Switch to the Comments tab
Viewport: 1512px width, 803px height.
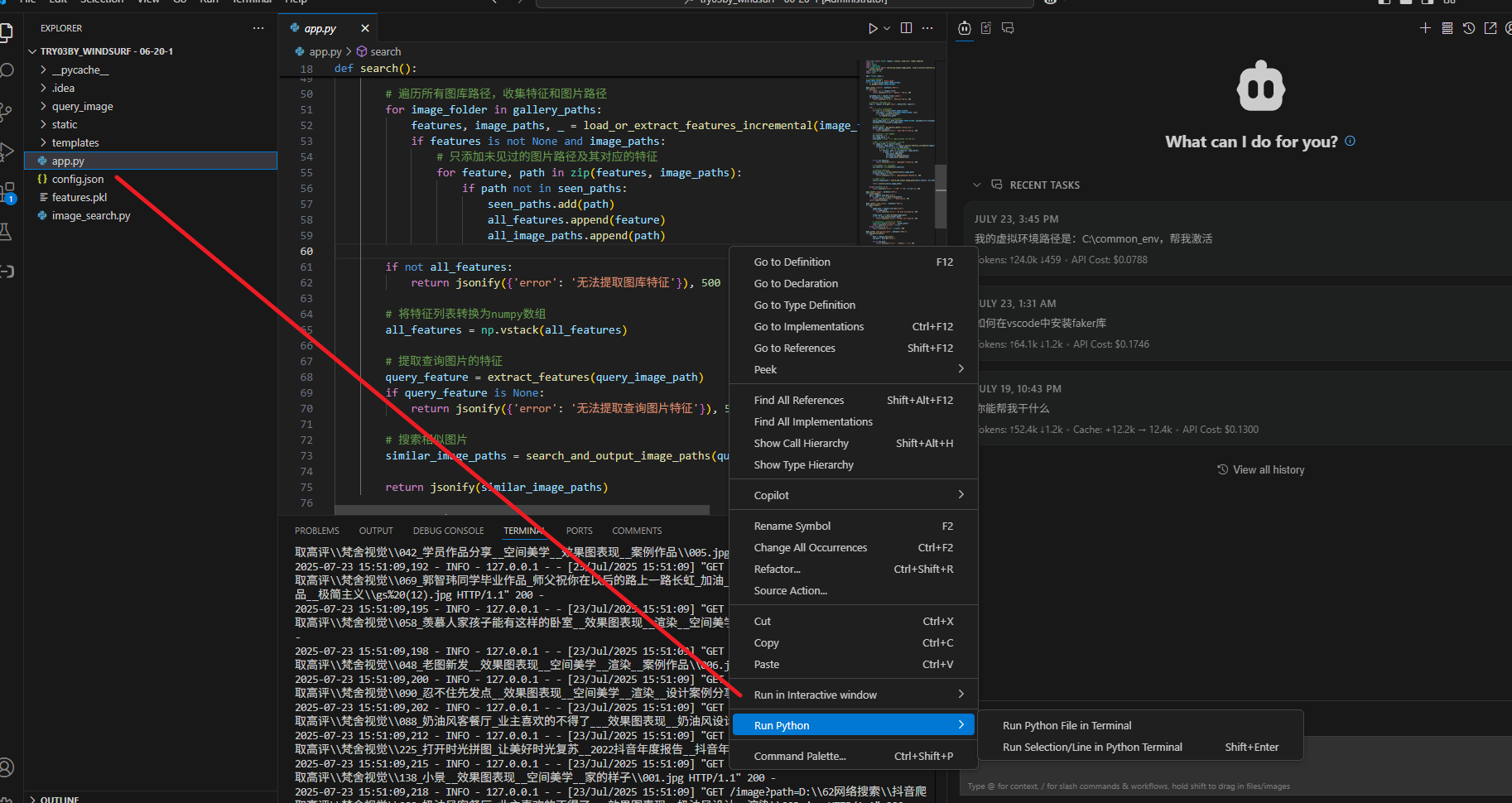(x=637, y=531)
